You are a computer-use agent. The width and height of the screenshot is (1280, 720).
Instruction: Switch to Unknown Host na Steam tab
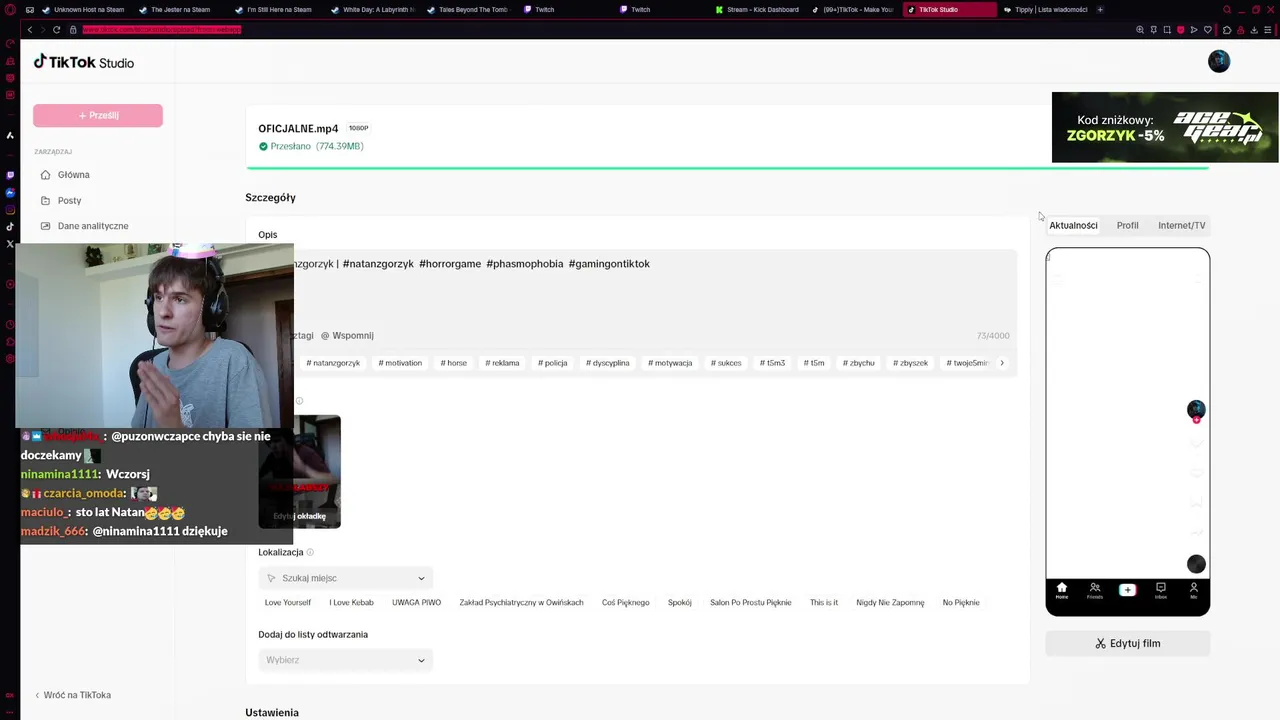pyautogui.click(x=83, y=10)
